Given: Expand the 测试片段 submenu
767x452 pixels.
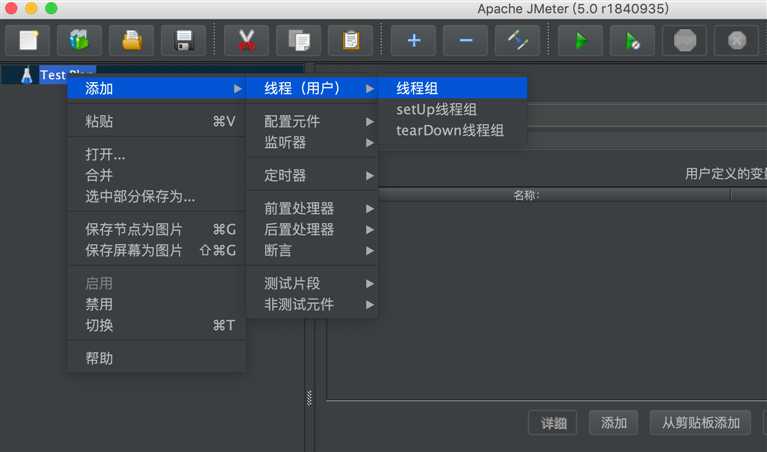Looking at the screenshot, I should click(x=312, y=283).
